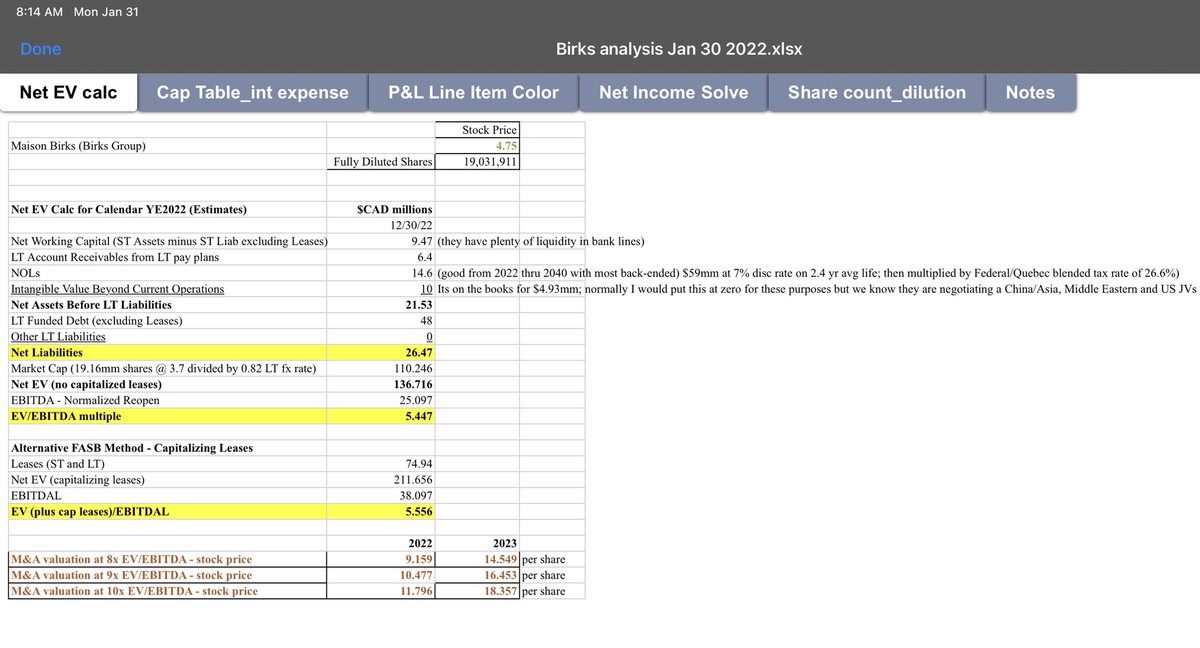Screen dimensions: 1200x648
Task: Select the Maison Birks (Birks Group) cell
Action: tap(167, 146)
